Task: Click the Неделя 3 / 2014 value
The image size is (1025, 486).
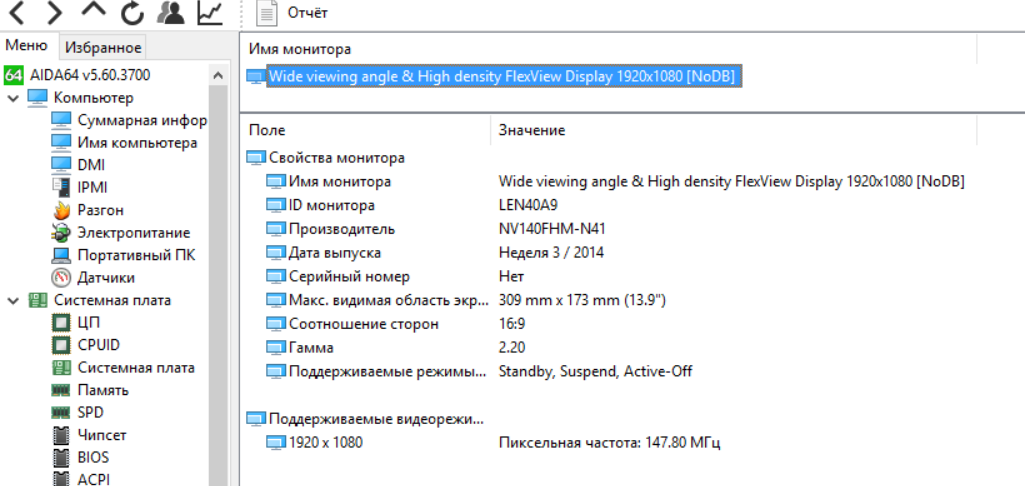Action: (551, 253)
